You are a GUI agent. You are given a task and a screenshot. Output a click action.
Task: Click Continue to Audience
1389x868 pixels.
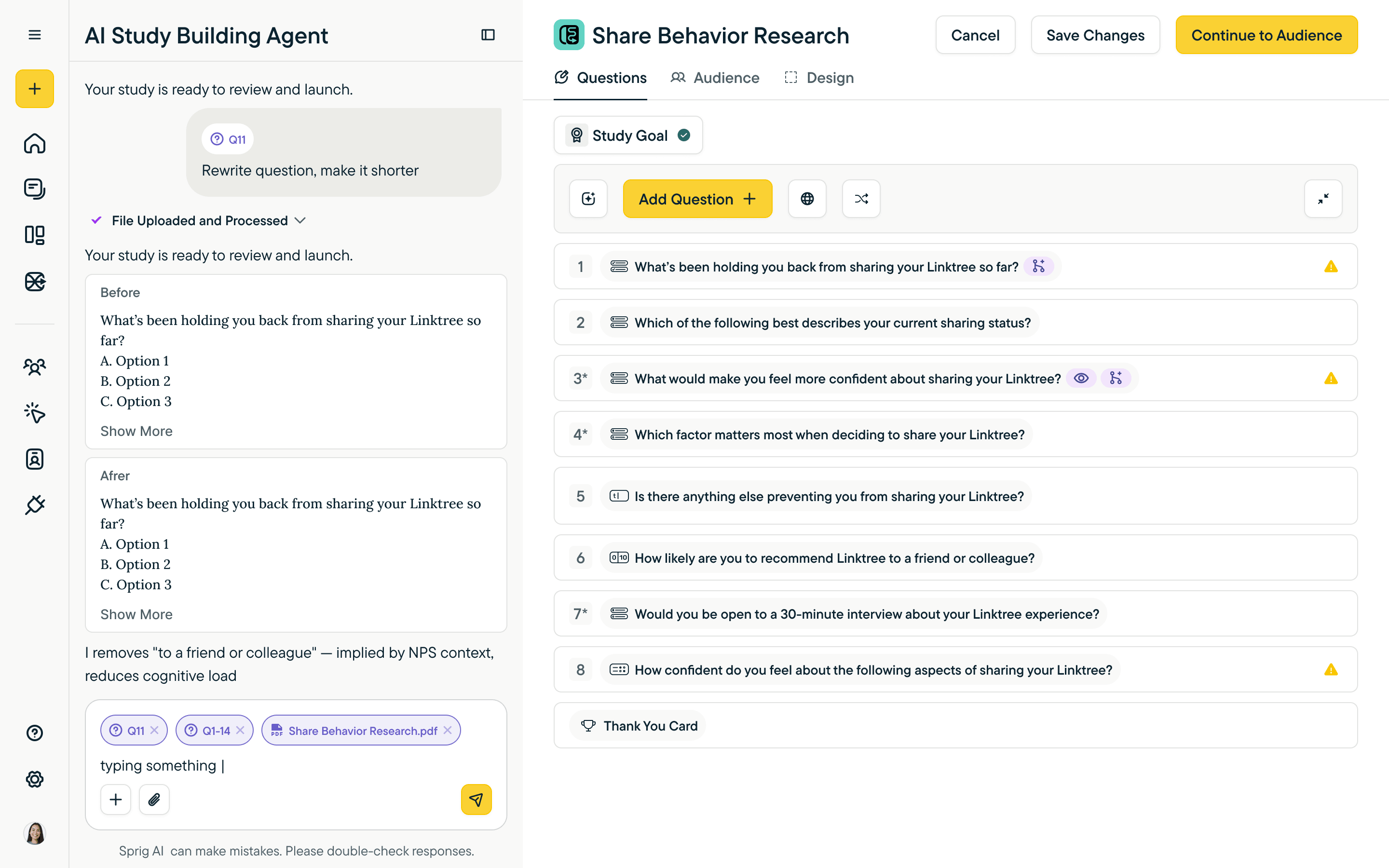pyautogui.click(x=1266, y=35)
